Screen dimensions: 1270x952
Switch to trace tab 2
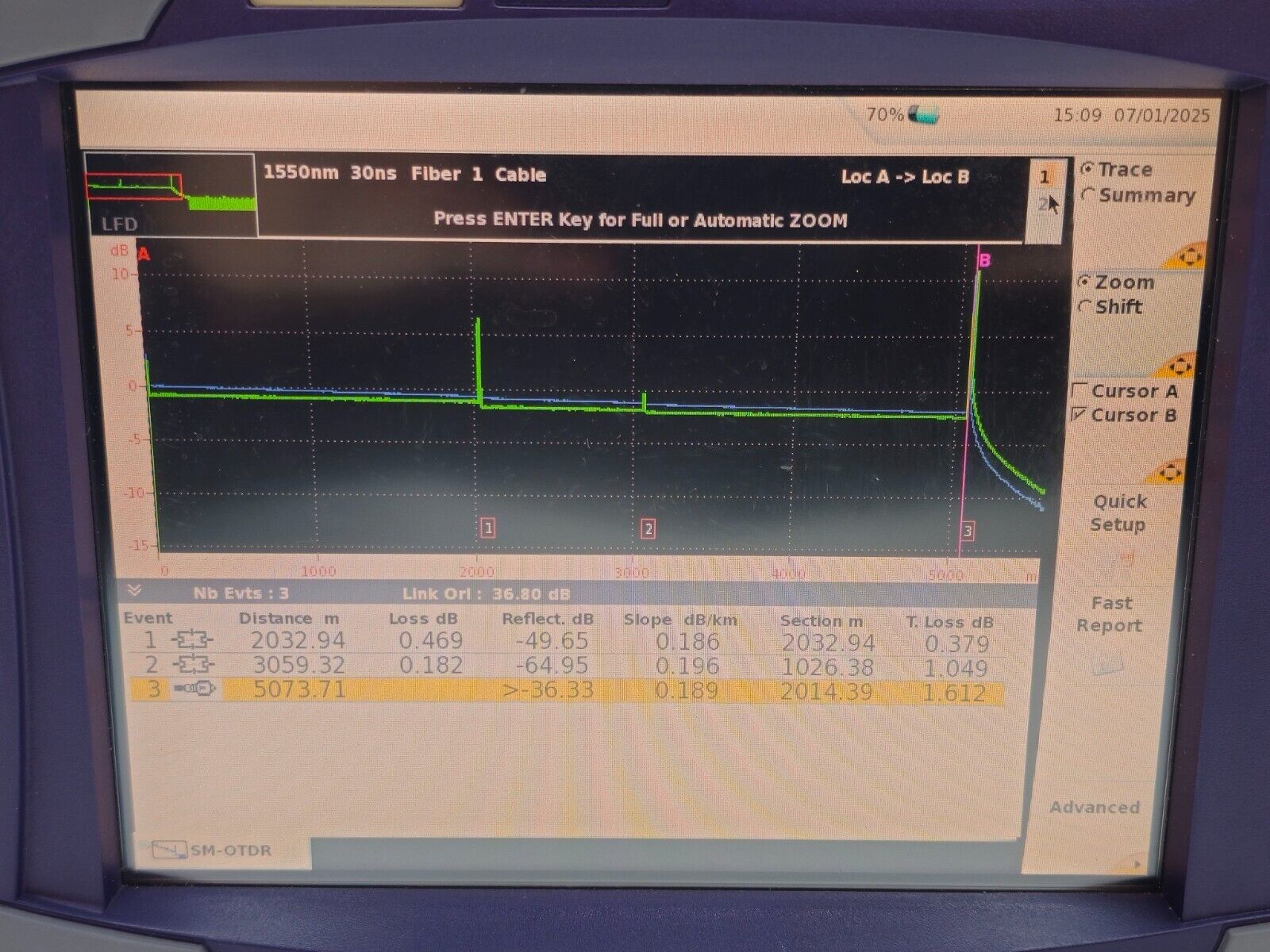coord(1043,204)
